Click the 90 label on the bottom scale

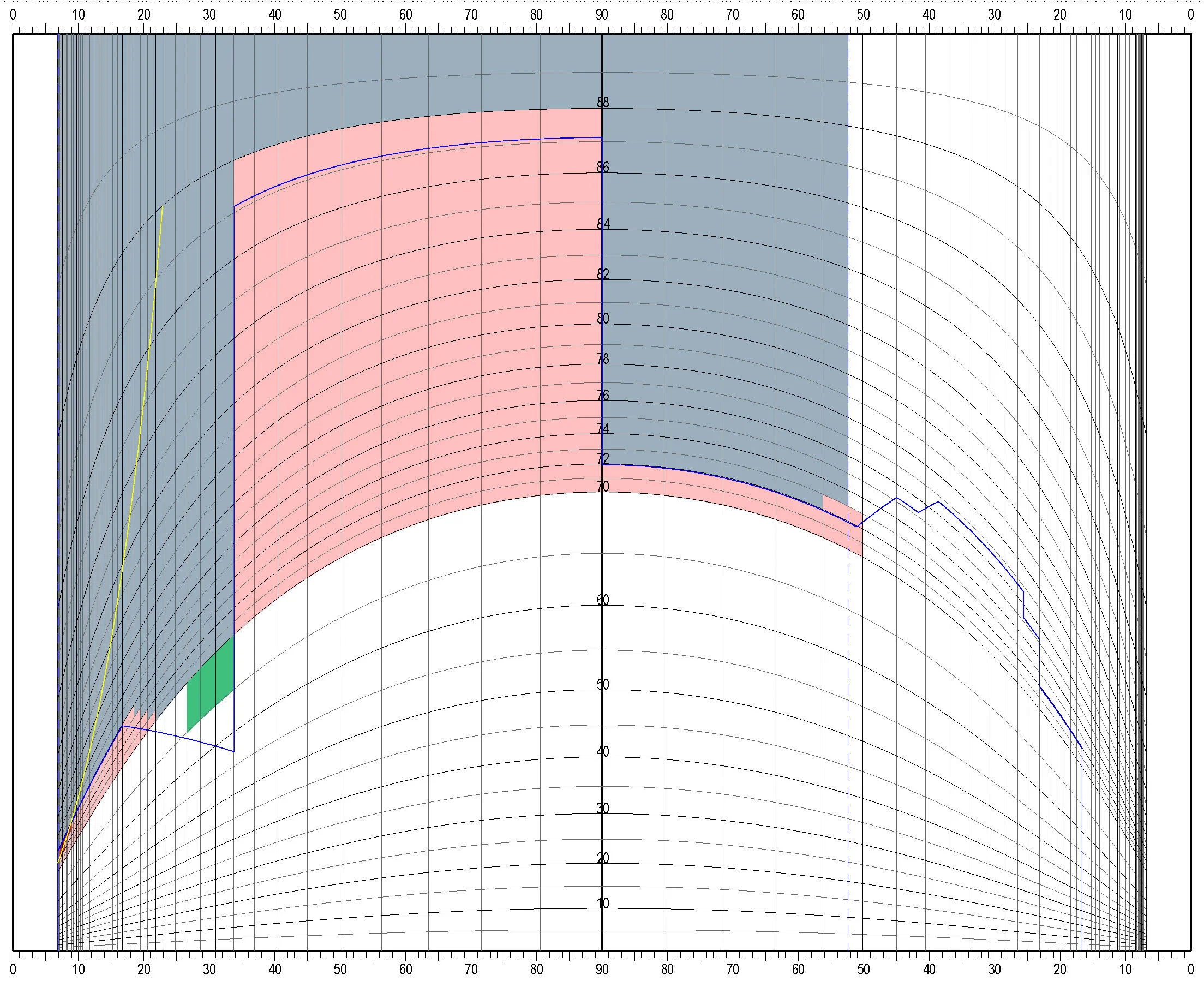click(x=602, y=969)
